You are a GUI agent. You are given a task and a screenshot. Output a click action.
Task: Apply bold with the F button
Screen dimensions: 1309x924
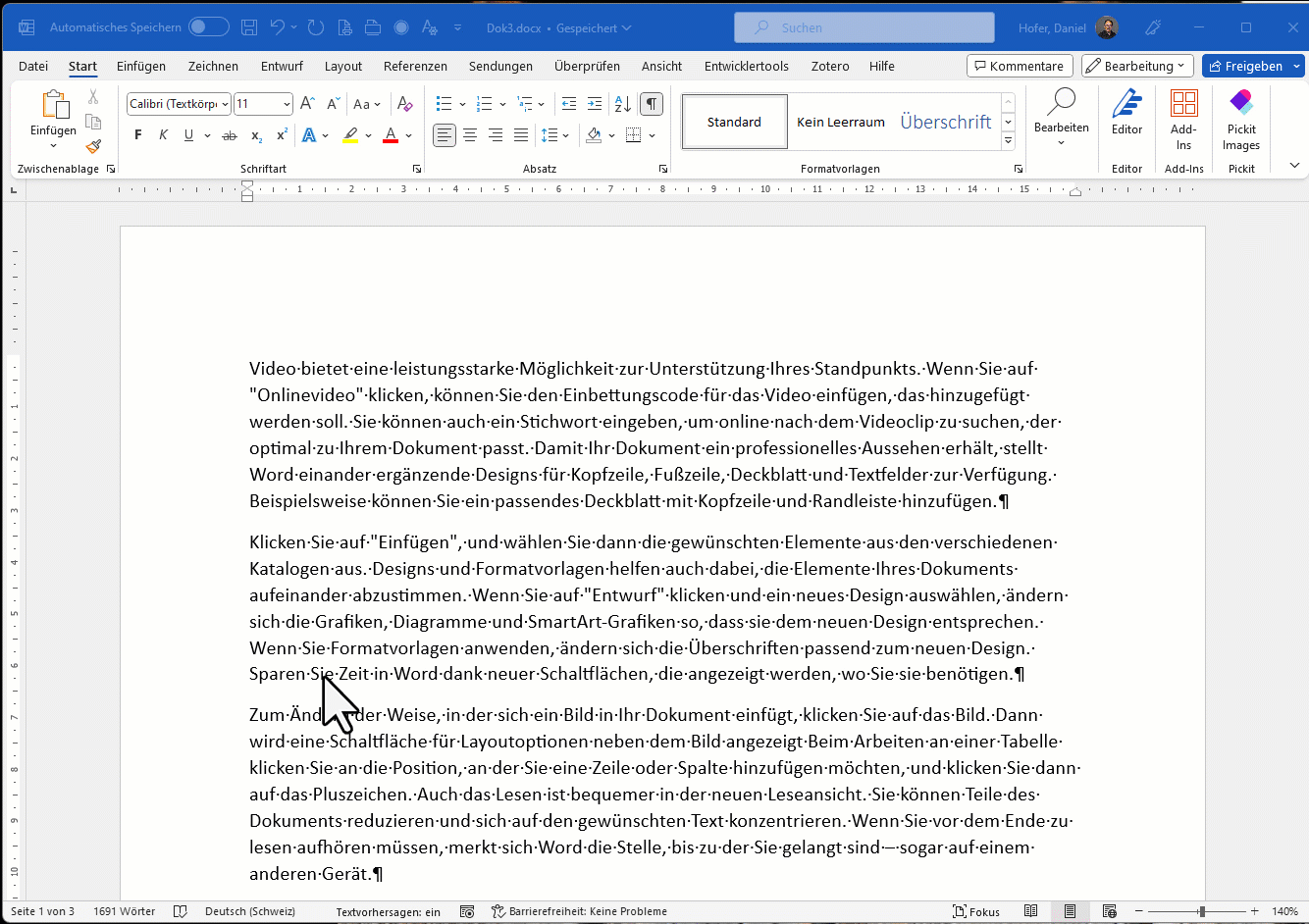(138, 135)
